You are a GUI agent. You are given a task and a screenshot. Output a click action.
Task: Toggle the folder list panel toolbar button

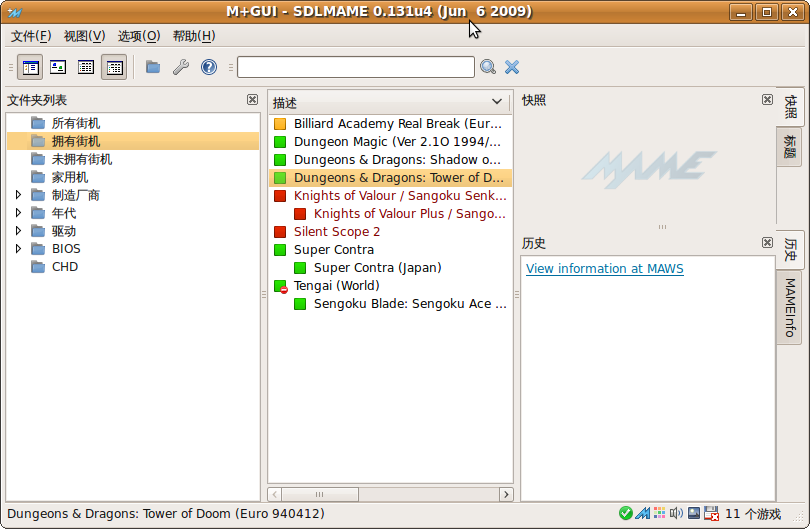pos(30,67)
